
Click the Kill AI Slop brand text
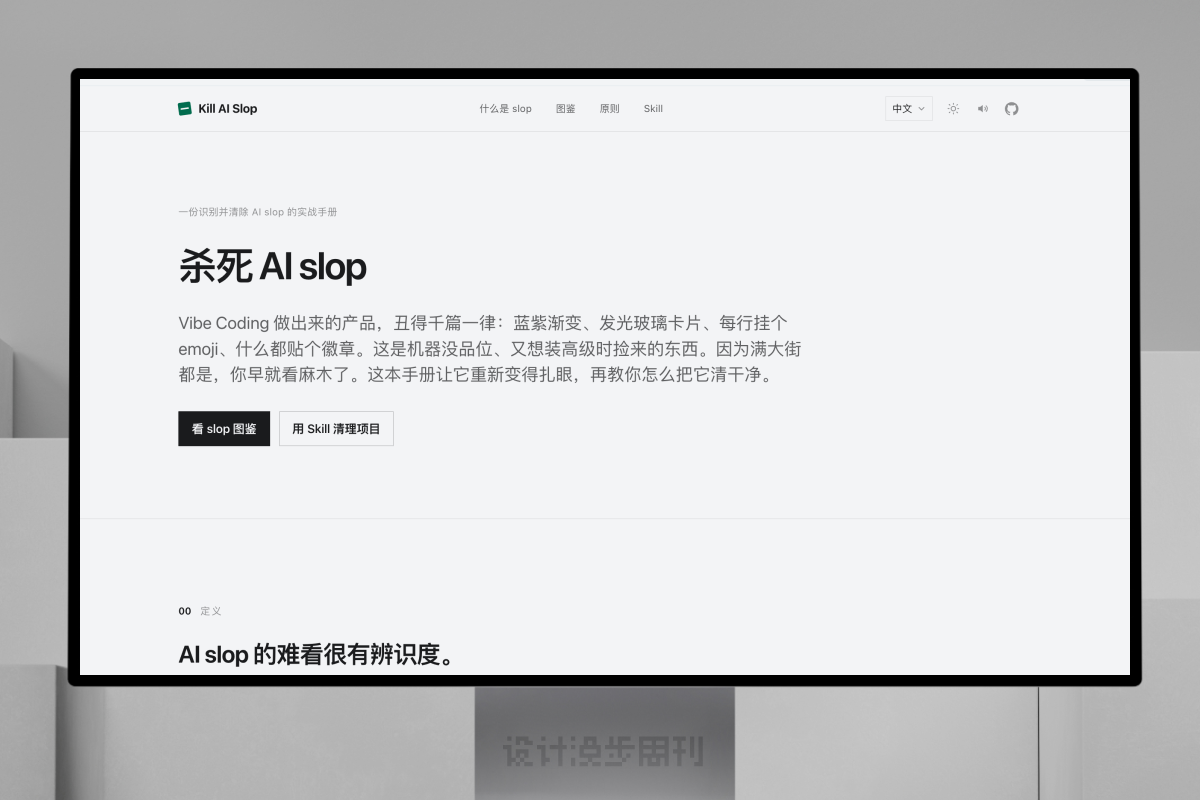point(228,108)
